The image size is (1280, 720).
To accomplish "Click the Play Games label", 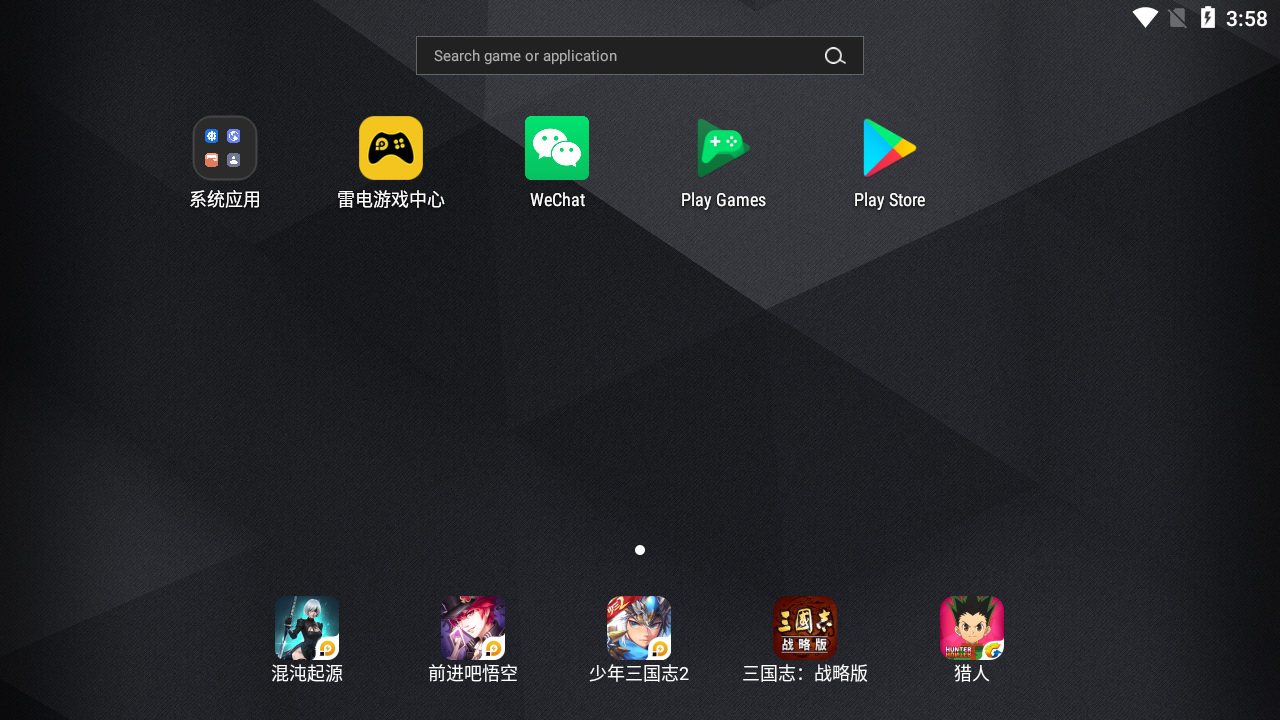I will coord(723,200).
